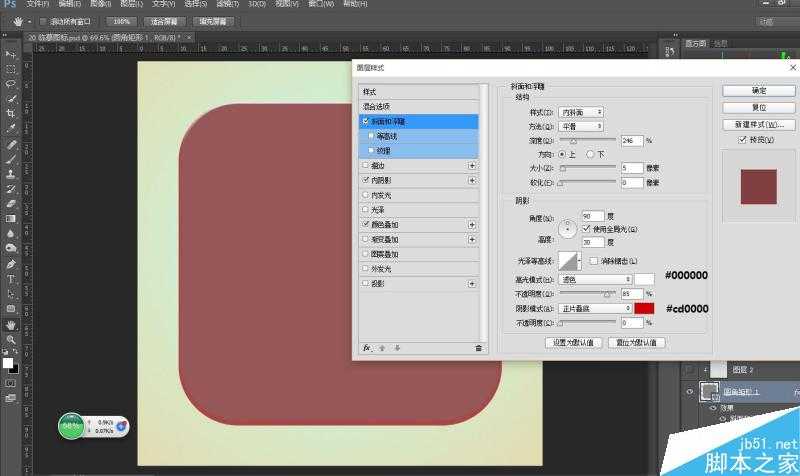The width and height of the screenshot is (800, 476).
Task: Select the Rectangular Marquee tool
Action: click(10, 69)
